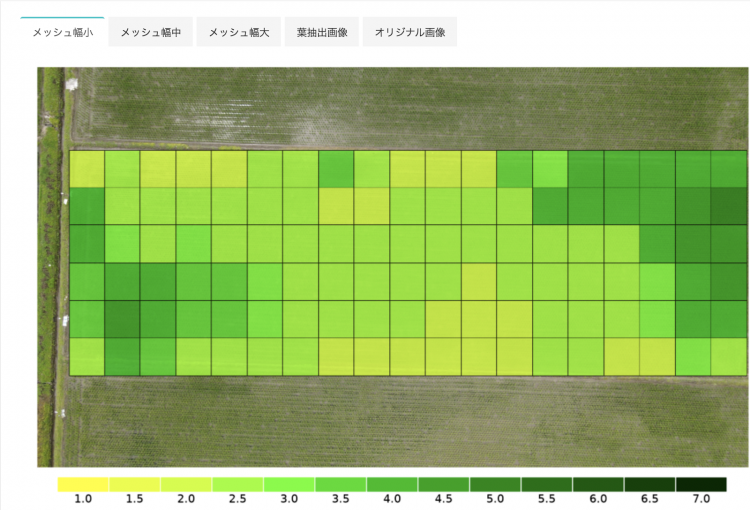Click the 3.0 legend swatch

point(289,484)
